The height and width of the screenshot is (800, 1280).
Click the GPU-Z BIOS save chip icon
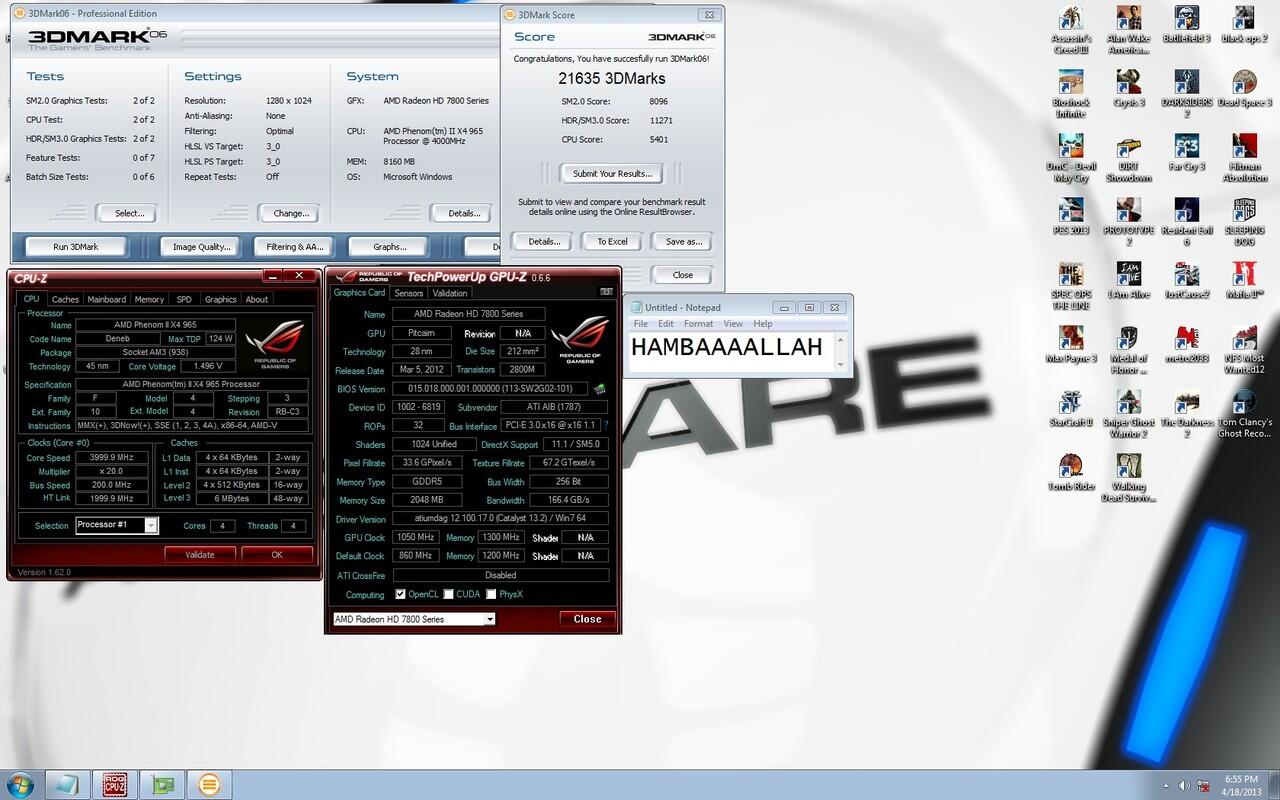point(599,389)
